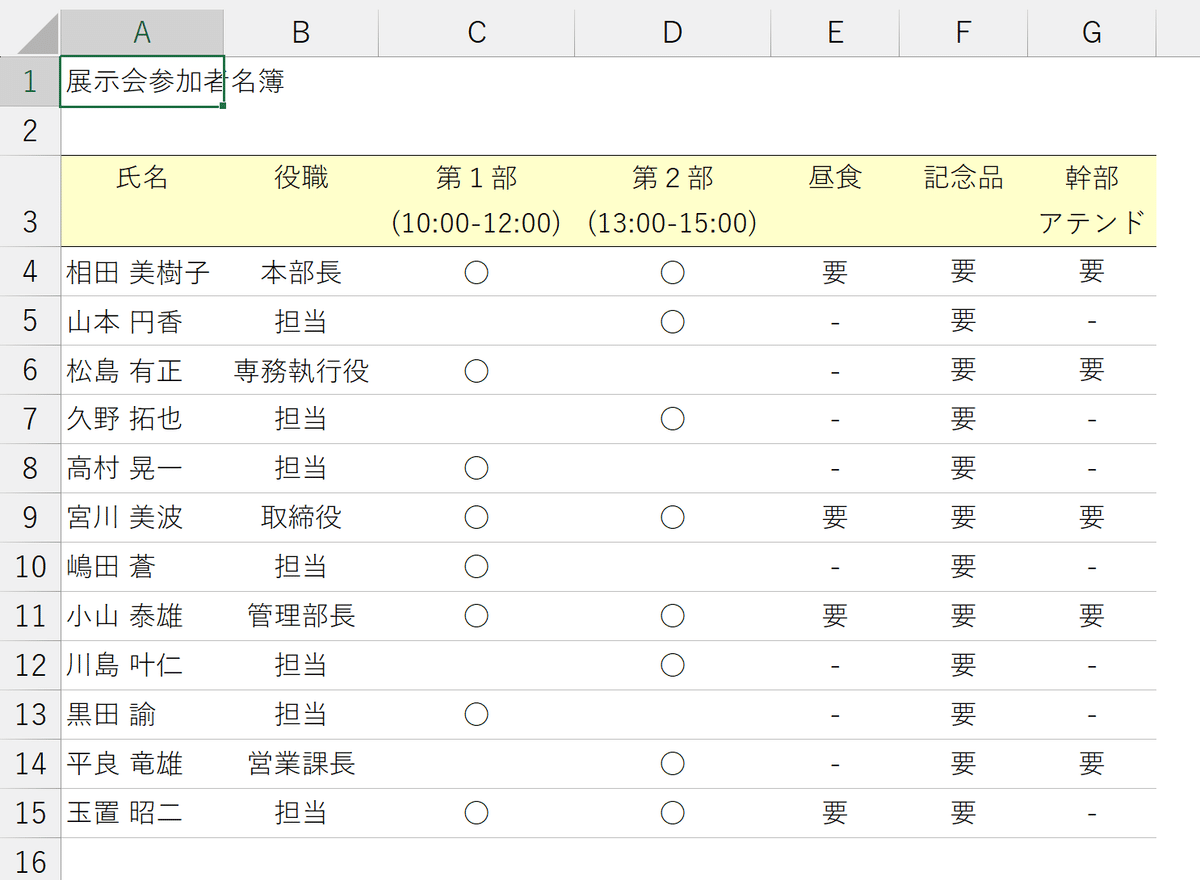The width and height of the screenshot is (1200, 880).
Task: Select row 1 header
Action: tap(30, 82)
